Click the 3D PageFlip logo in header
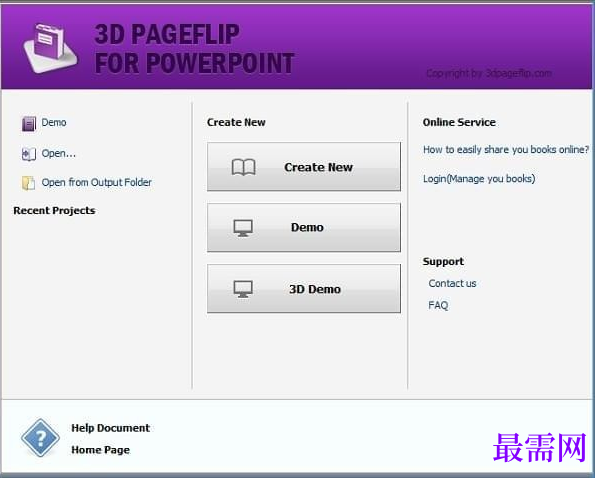This screenshot has height=479, width=605. [x=50, y=48]
